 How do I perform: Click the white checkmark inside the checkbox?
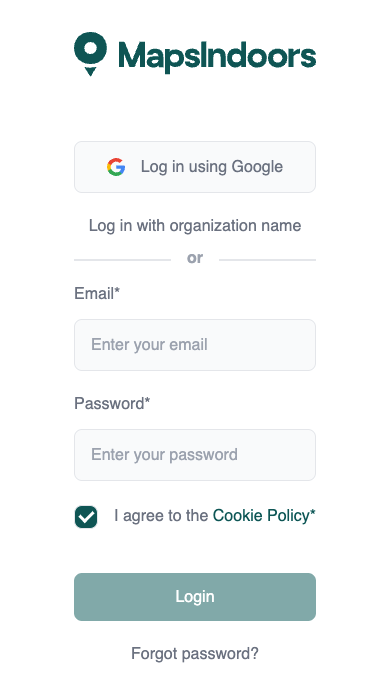[x=86, y=517]
